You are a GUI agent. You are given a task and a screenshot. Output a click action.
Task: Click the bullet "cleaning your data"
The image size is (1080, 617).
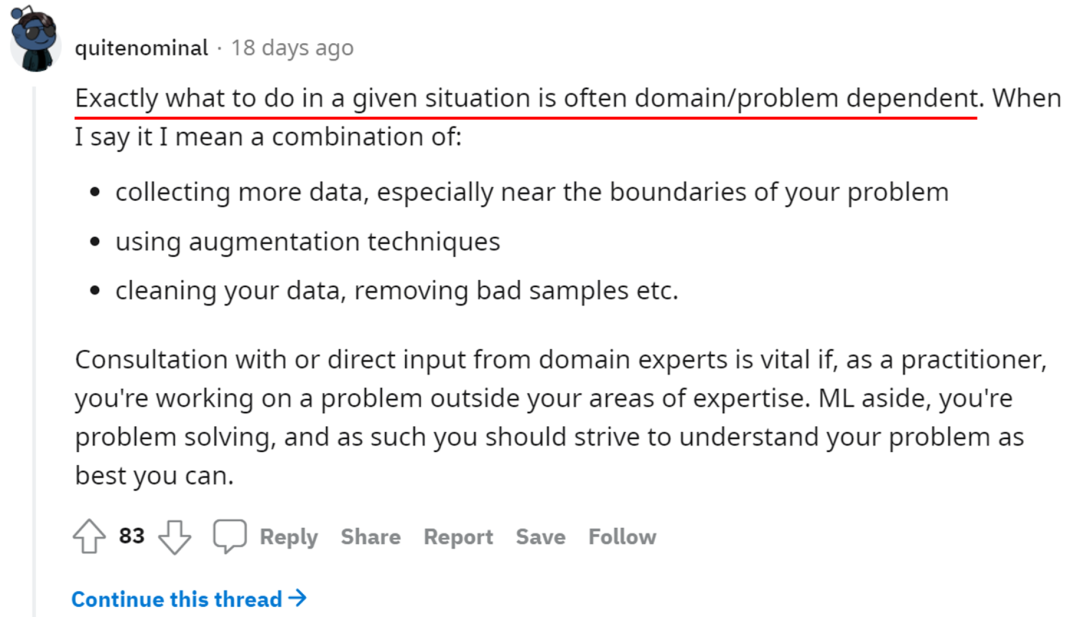coord(396,291)
